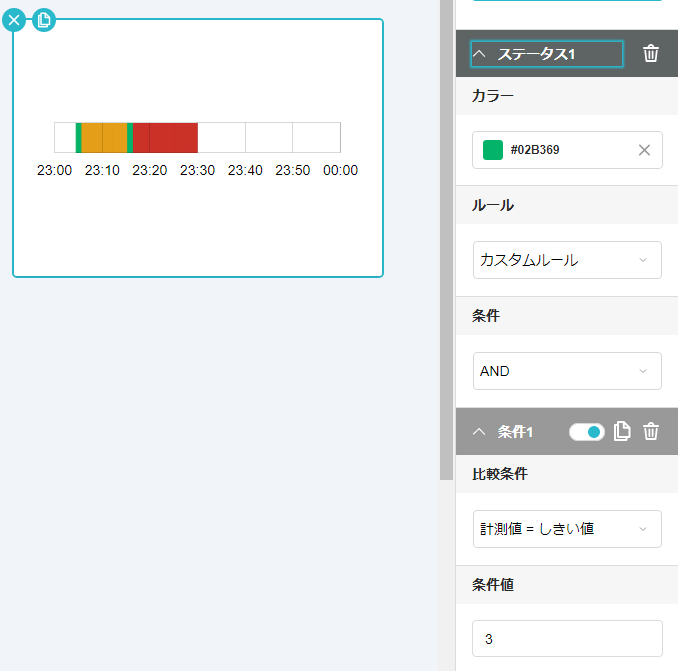Viewport: 678px width, 671px height.
Task: Click the 比較条件 section label
Action: pyautogui.click(x=499, y=474)
